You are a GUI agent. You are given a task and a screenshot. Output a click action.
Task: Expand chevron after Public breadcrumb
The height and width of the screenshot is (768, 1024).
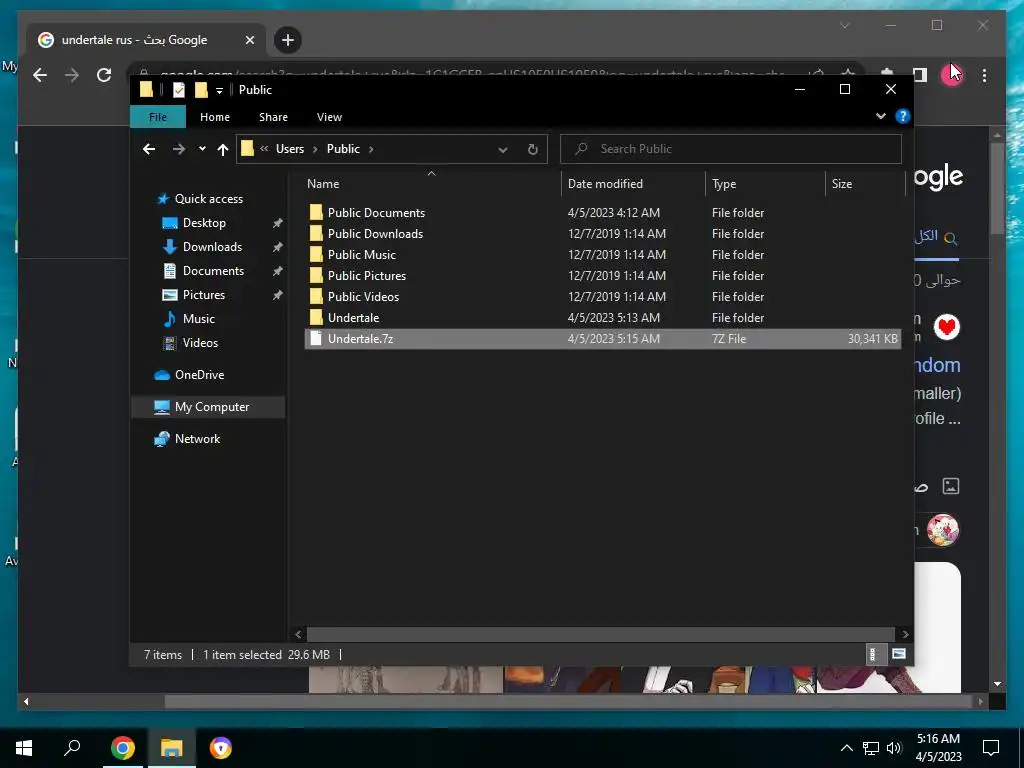coord(371,149)
